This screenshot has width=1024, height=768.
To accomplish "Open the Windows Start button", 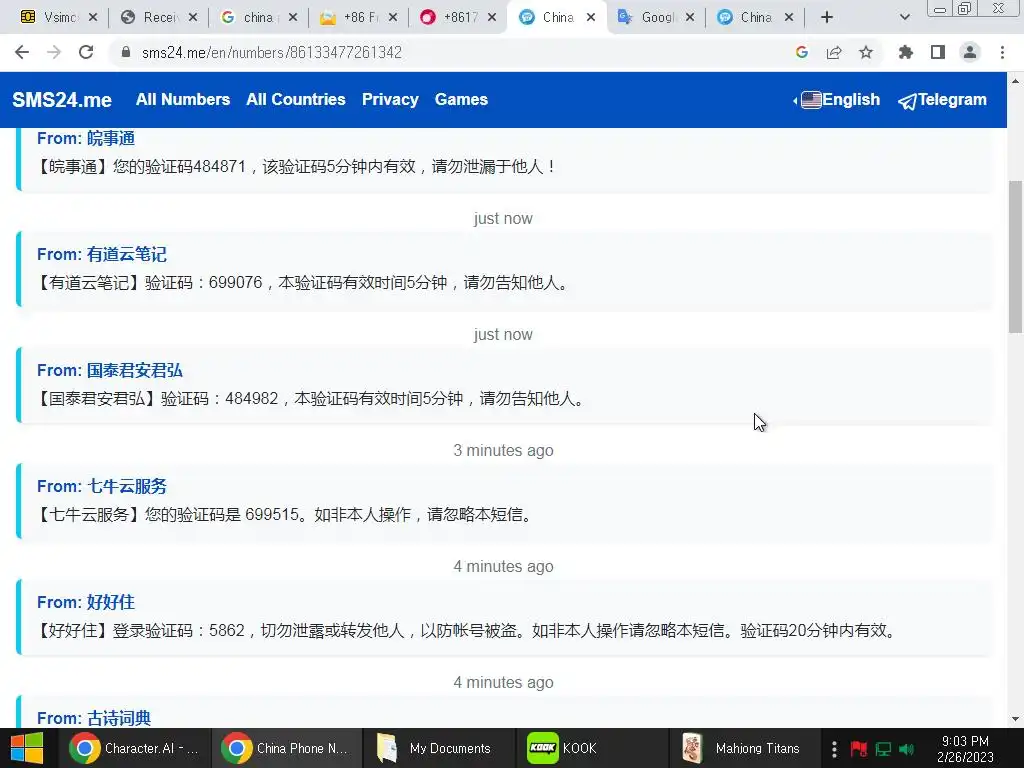I will click(x=27, y=748).
